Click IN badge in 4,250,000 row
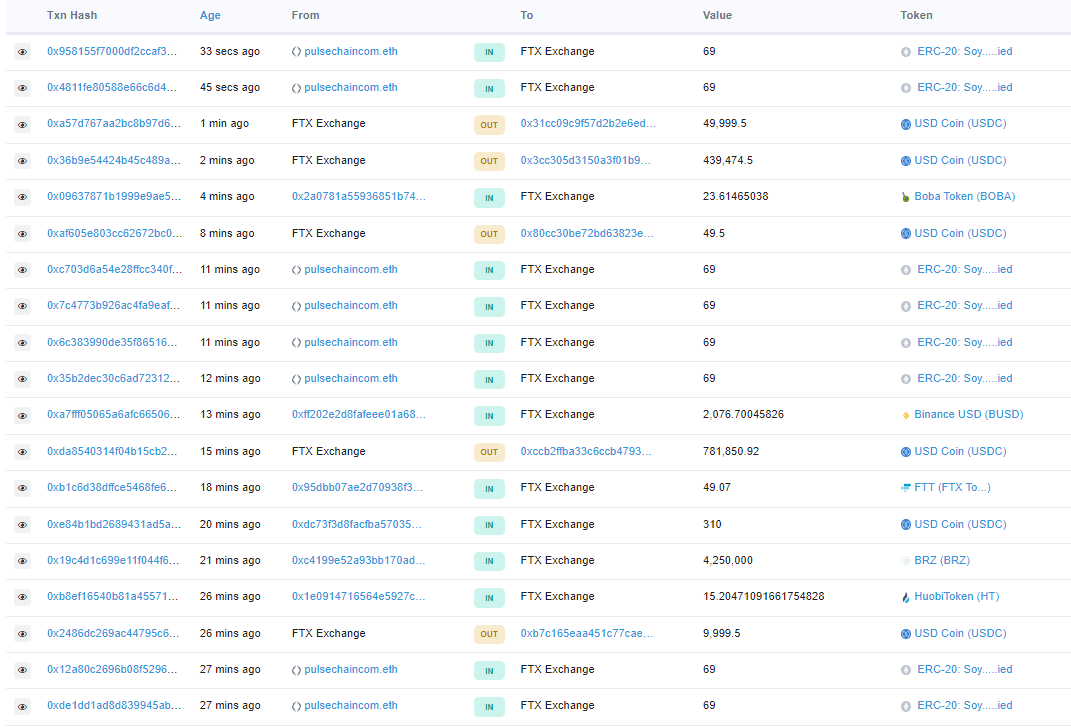This screenshot has width=1071, height=727. point(489,562)
